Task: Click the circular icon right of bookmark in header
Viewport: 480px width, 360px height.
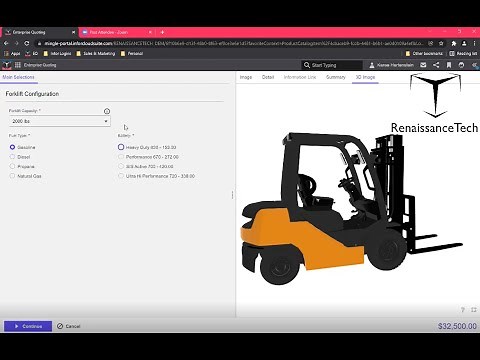Action: click(x=461, y=65)
